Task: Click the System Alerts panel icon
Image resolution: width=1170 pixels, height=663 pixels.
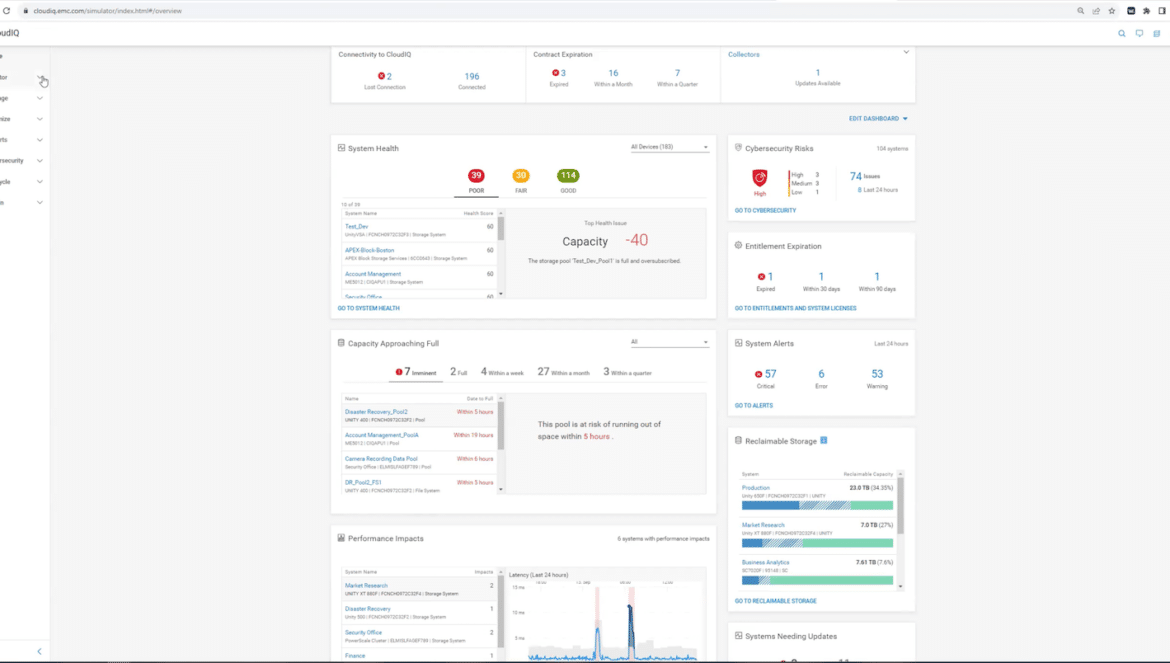Action: coord(738,343)
